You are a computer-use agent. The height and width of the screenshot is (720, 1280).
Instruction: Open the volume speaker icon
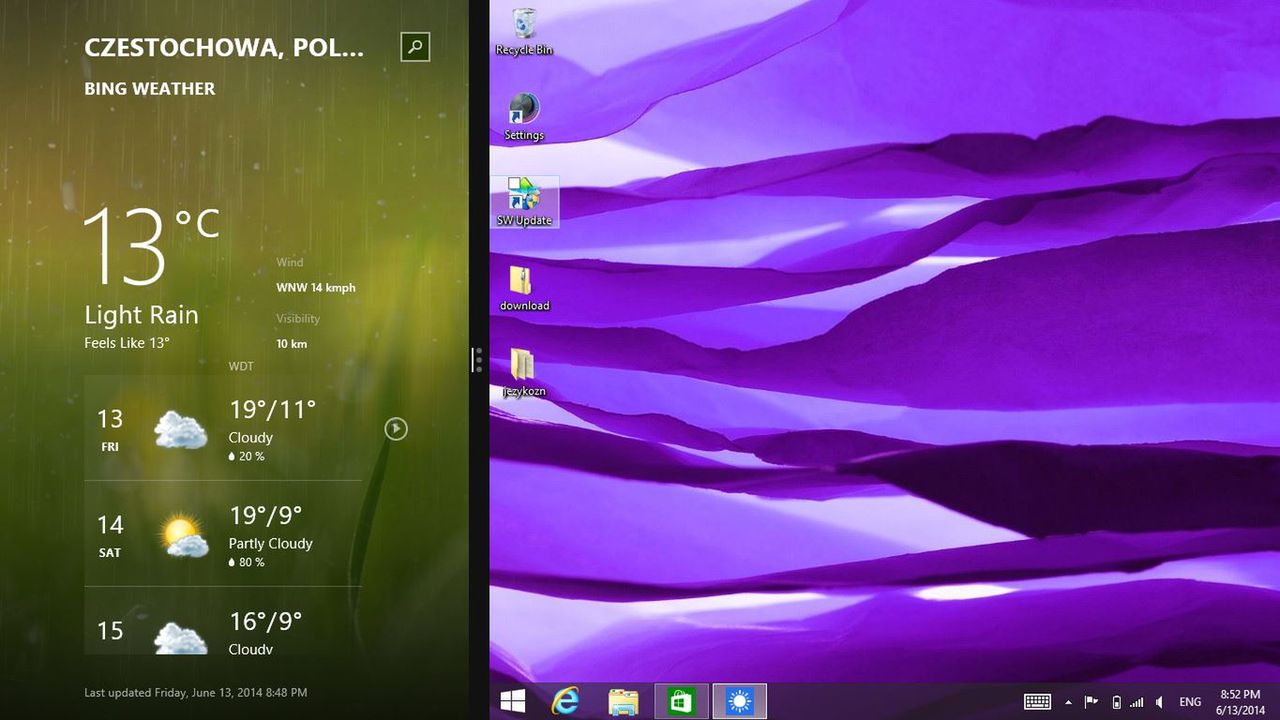(1159, 702)
